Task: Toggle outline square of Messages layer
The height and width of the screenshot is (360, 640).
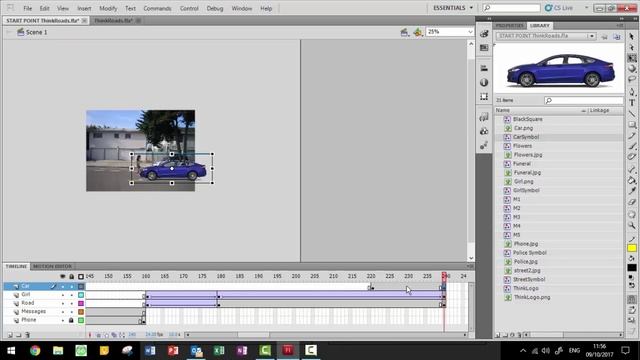Action: [x=81, y=312]
